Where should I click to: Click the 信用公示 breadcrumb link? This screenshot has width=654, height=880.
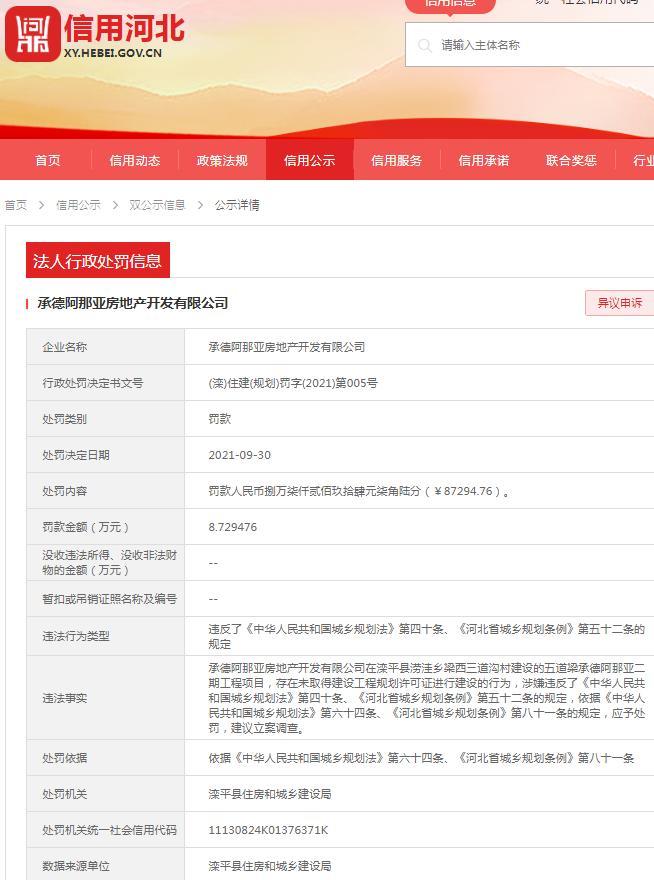click(x=78, y=205)
